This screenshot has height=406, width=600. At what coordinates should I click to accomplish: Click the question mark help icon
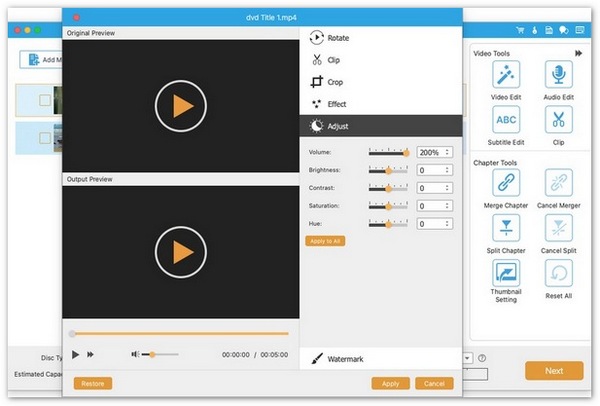(x=482, y=358)
